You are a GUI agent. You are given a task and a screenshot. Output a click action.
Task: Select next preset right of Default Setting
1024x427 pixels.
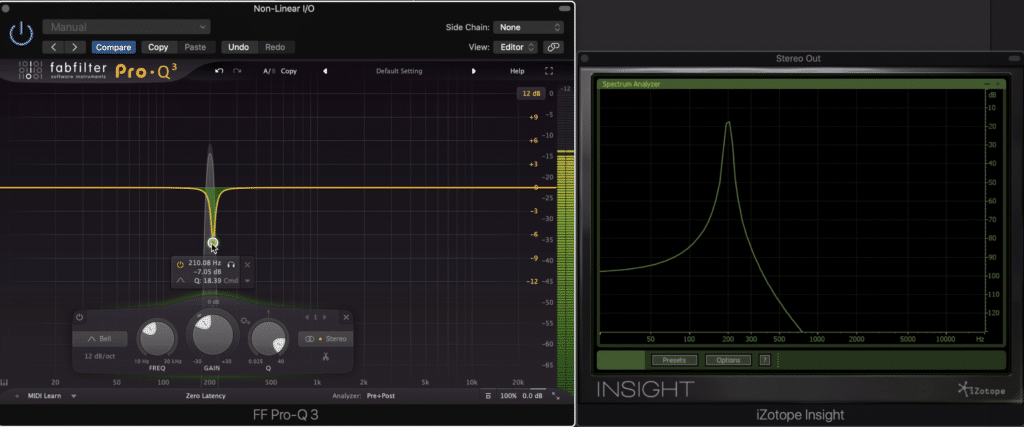(474, 71)
